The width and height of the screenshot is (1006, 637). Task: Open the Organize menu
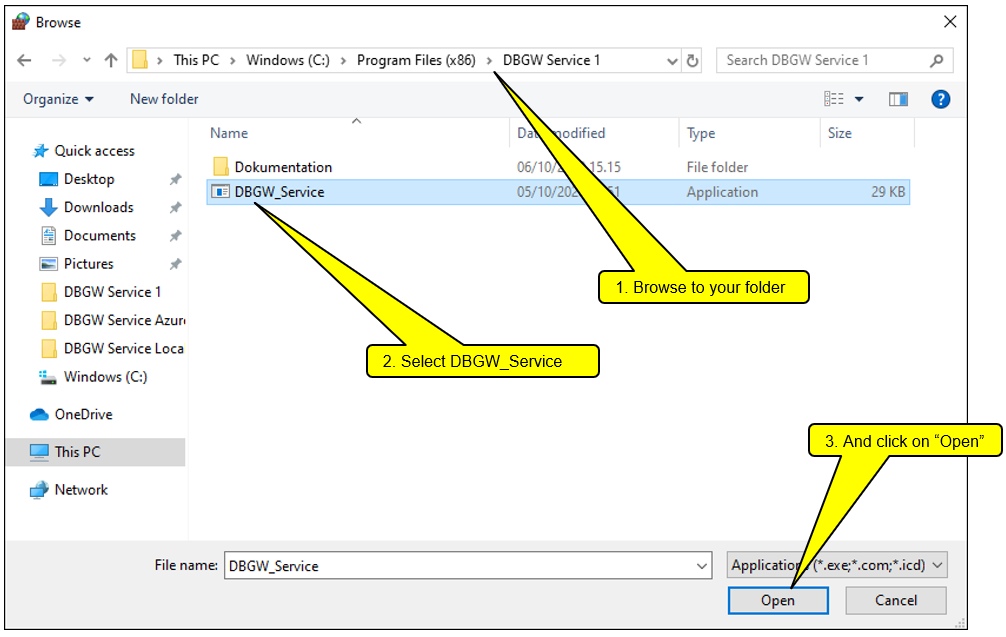click(x=58, y=99)
